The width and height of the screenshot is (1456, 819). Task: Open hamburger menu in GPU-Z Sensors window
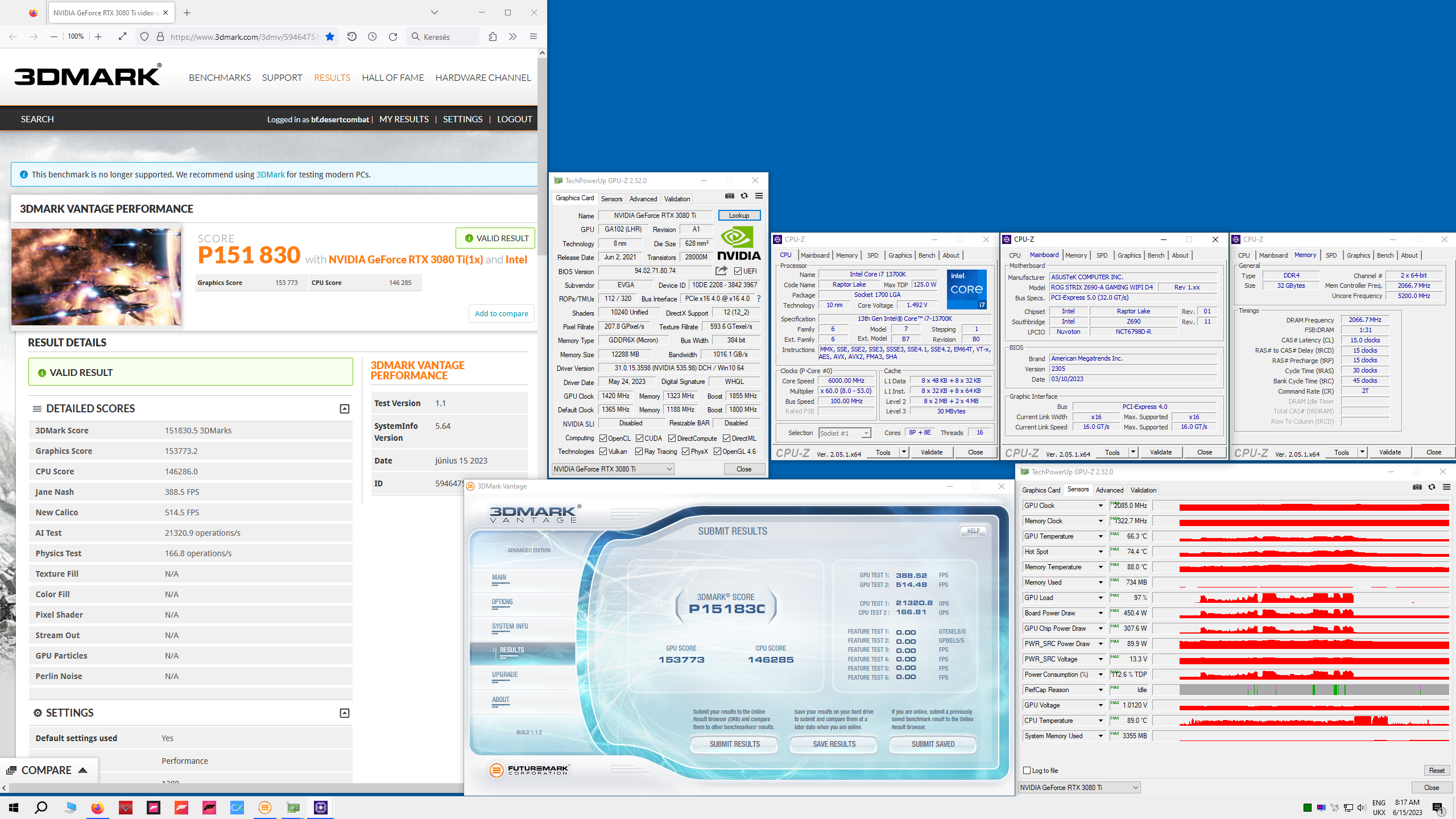pyautogui.click(x=1446, y=487)
